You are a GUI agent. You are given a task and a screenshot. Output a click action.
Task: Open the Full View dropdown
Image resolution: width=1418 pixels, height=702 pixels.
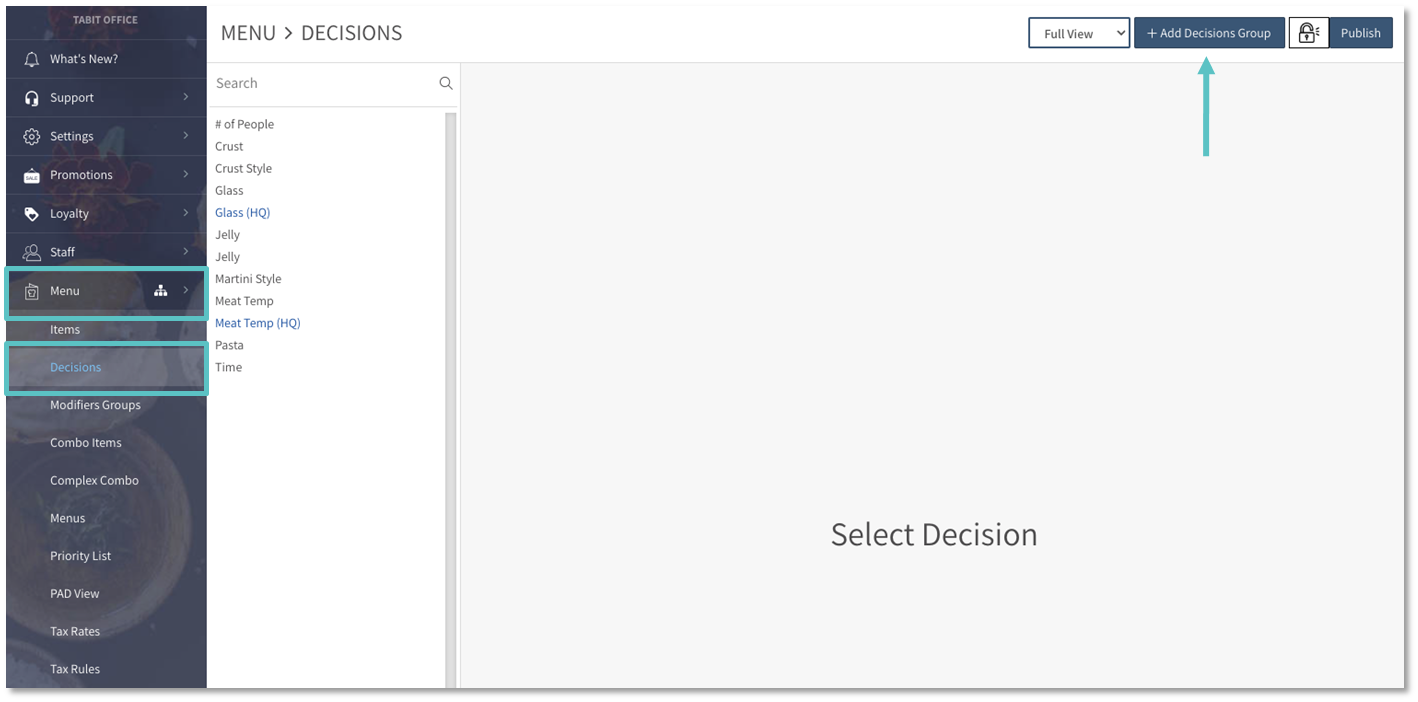coord(1078,33)
